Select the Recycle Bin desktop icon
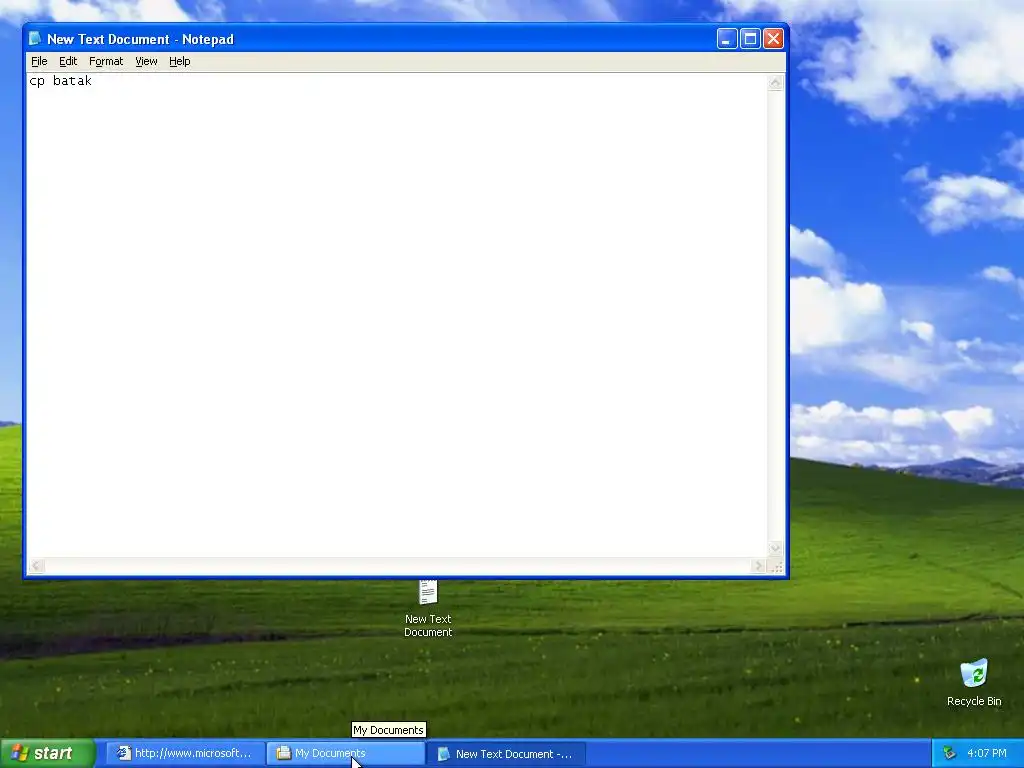The height and width of the screenshot is (768, 1024). 974,682
